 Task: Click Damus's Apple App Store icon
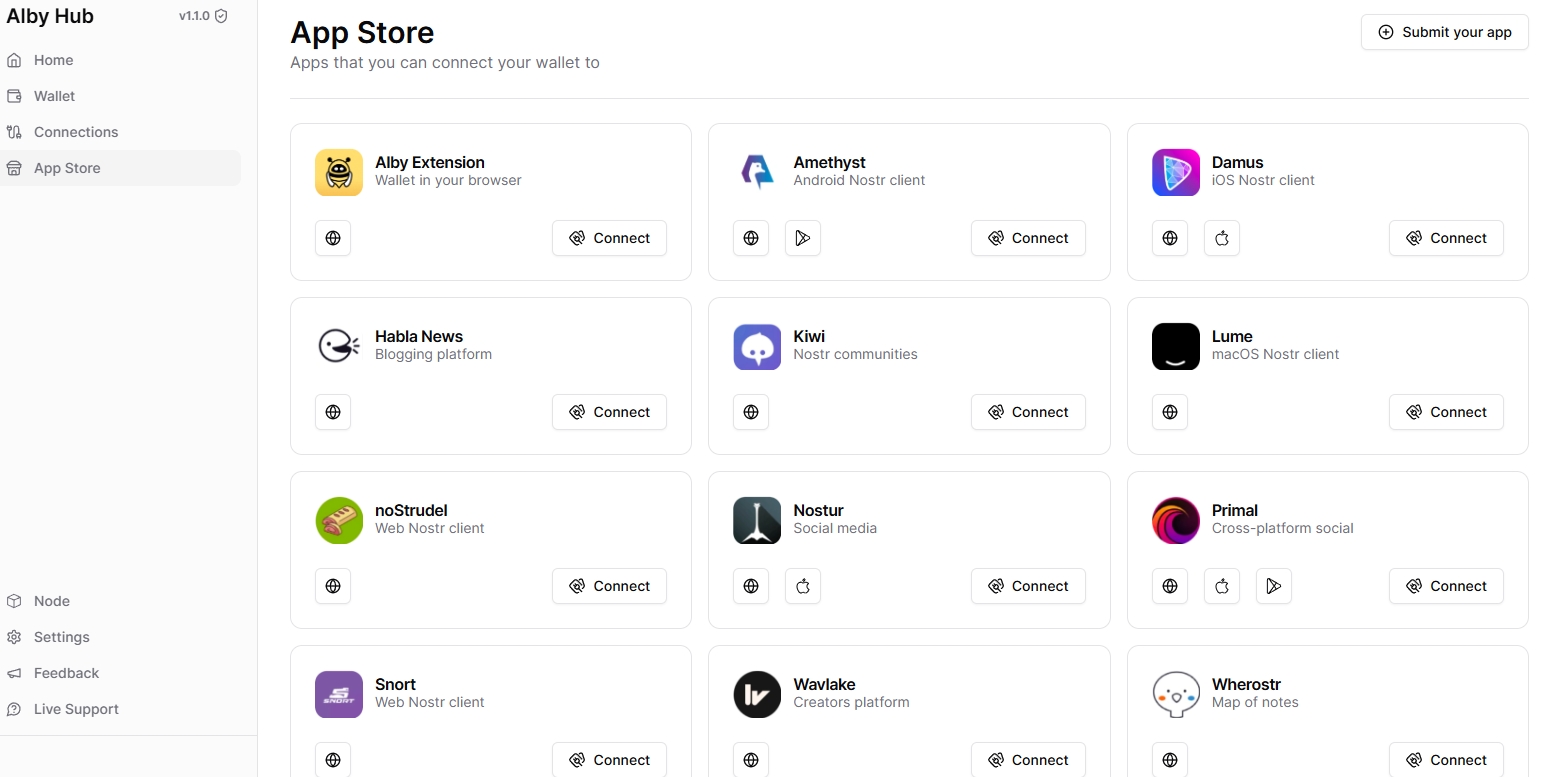click(1221, 238)
